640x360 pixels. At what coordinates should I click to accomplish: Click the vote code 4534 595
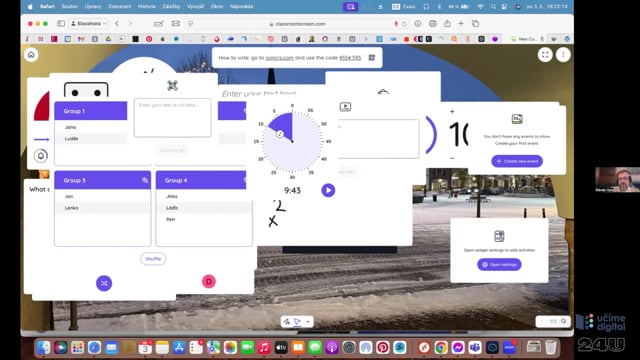tap(350, 58)
